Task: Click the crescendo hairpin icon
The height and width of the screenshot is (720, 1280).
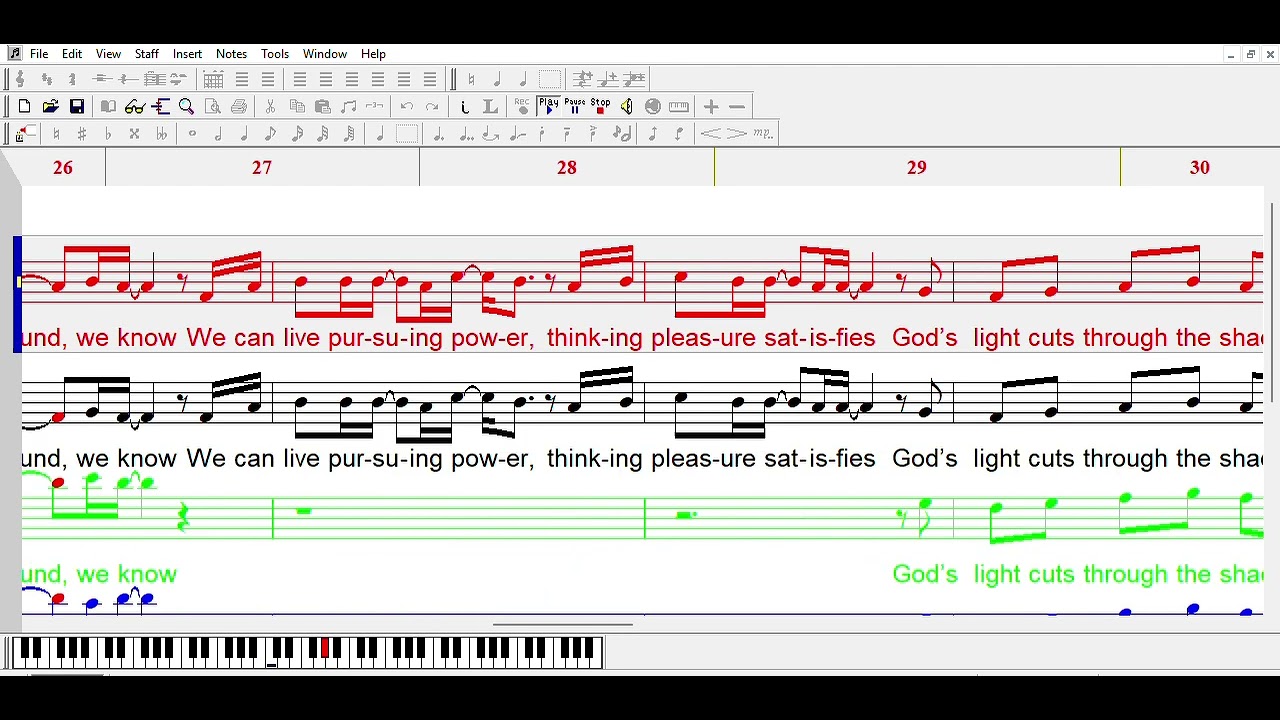Action: tap(710, 134)
